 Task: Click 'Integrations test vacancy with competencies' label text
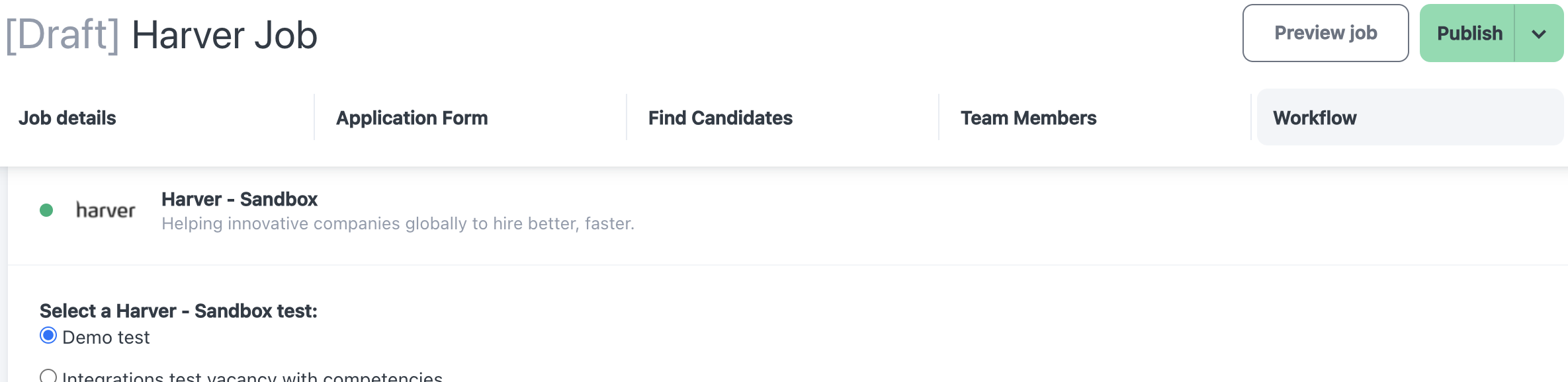[252, 375]
